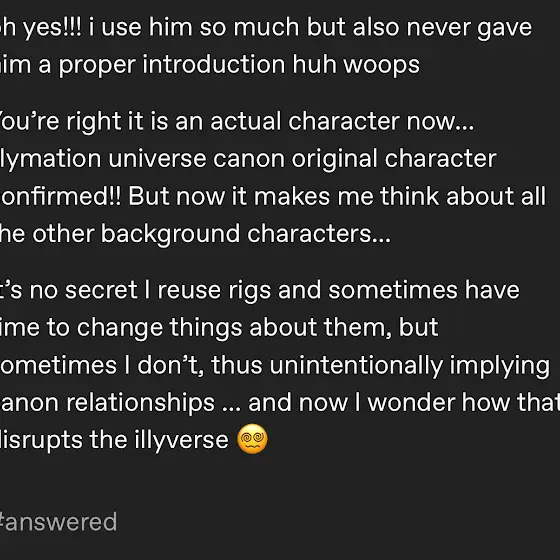The image size is (560, 560).
Task: Click the text "no secret I reuse rigs"
Action: click(x=150, y=290)
